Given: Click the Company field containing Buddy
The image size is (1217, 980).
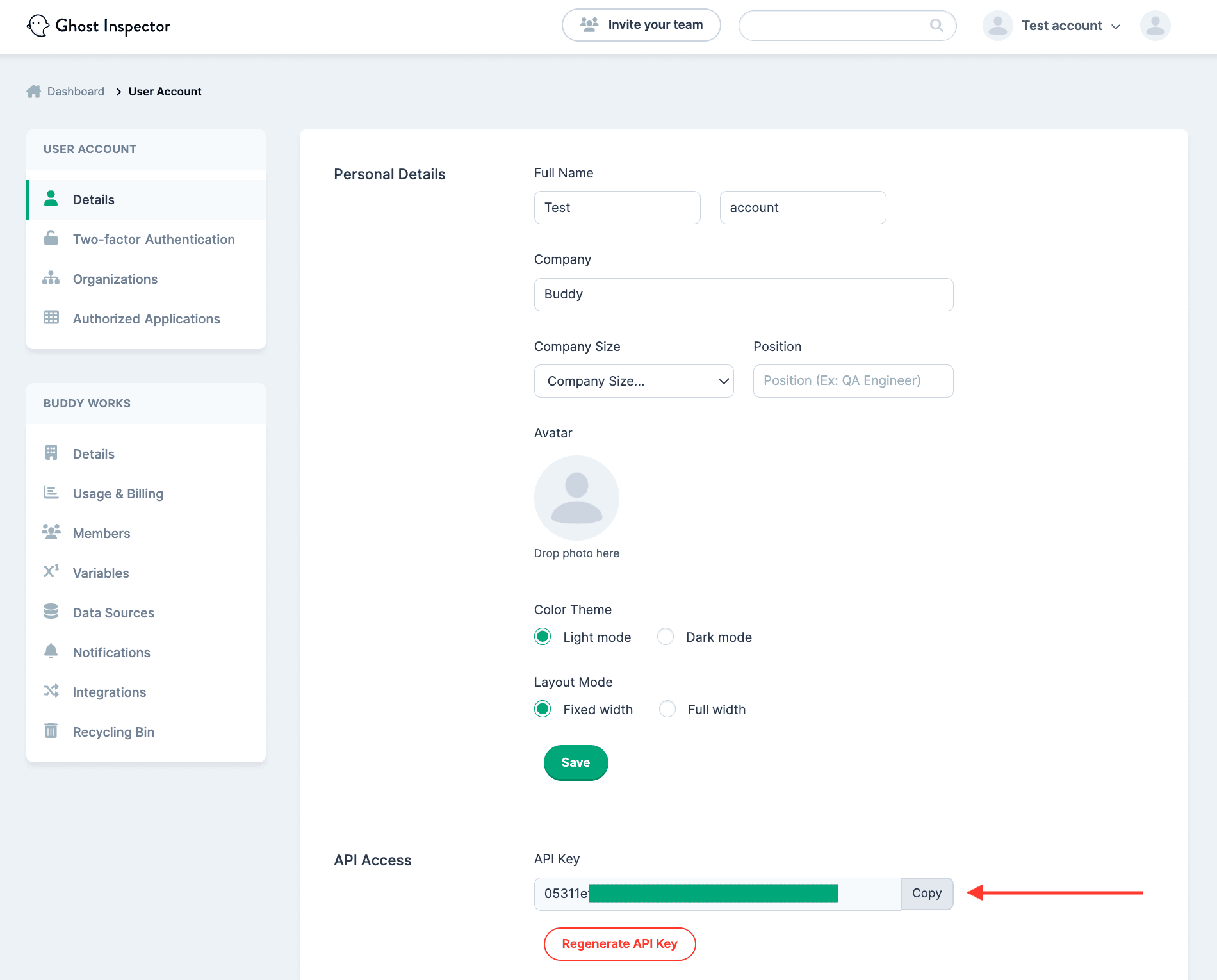Looking at the screenshot, I should point(744,295).
